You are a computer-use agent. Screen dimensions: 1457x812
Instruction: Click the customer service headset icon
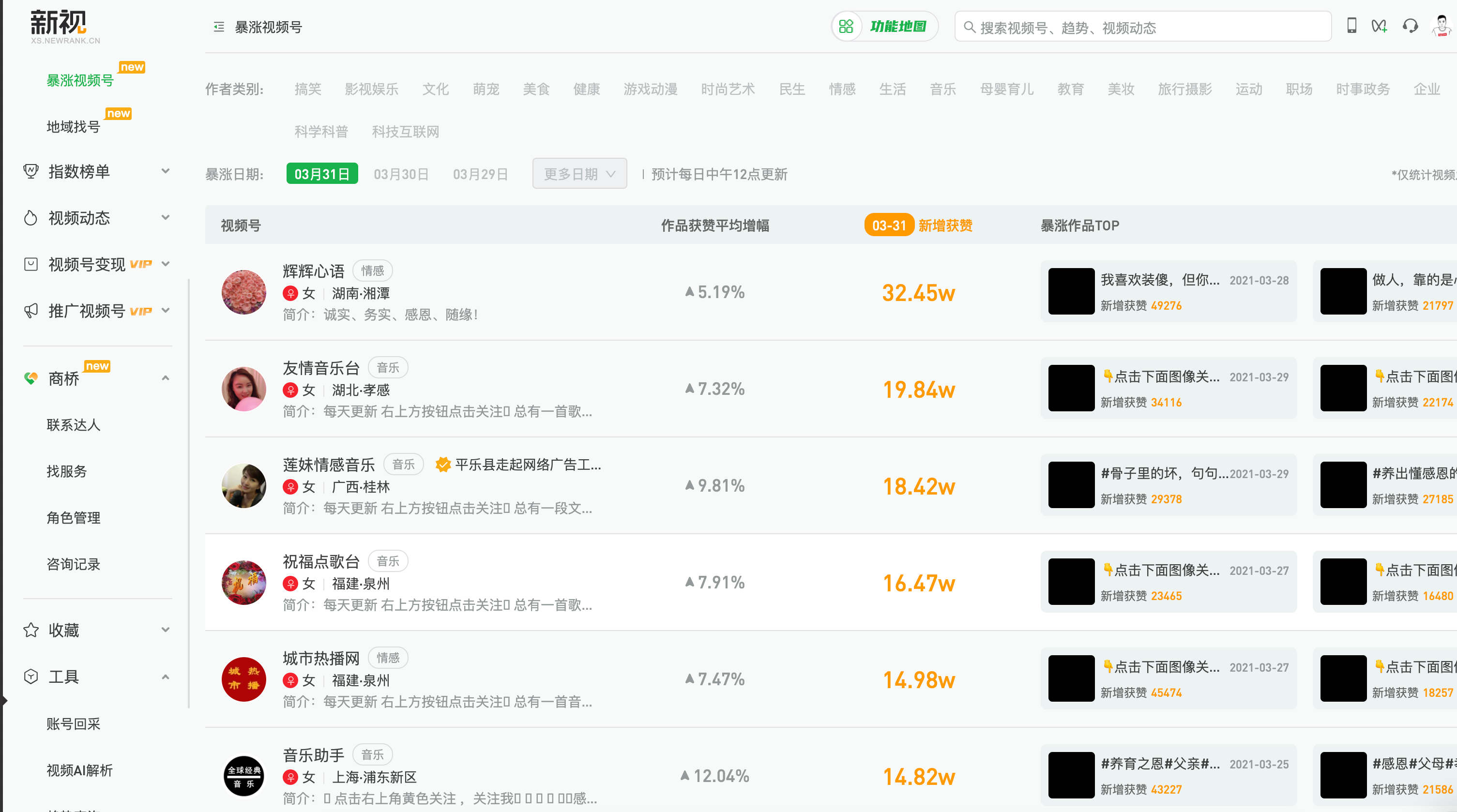(1410, 26)
